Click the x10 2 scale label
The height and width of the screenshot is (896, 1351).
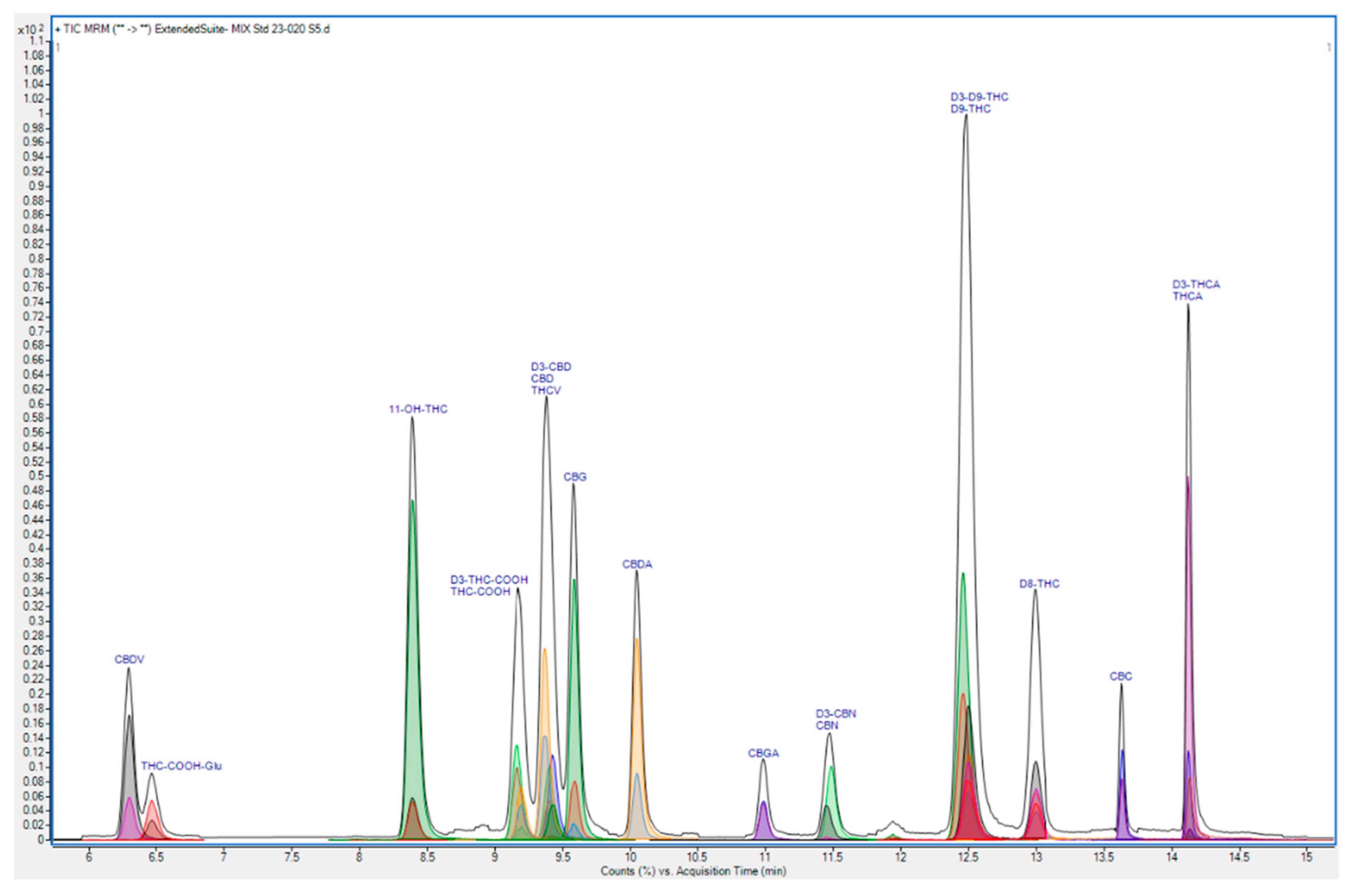click(30, 29)
